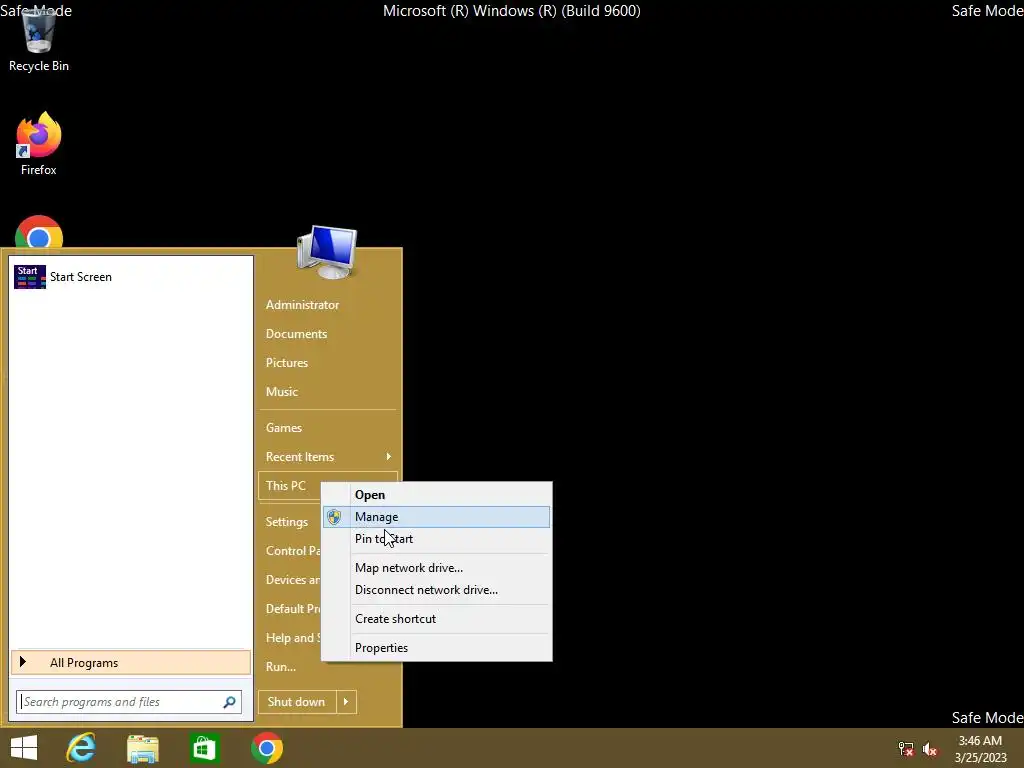Click the network status tray icon
The height and width of the screenshot is (768, 1024).
(x=906, y=749)
